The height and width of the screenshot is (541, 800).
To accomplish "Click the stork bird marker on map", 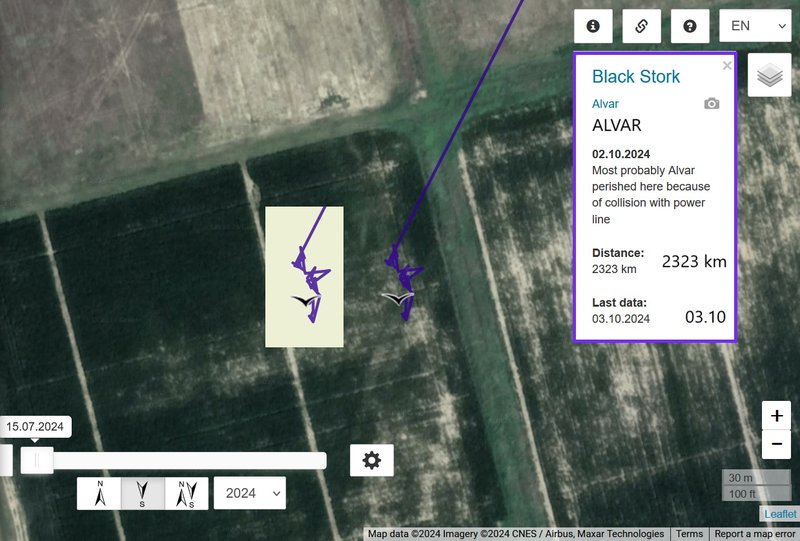I will (397, 298).
